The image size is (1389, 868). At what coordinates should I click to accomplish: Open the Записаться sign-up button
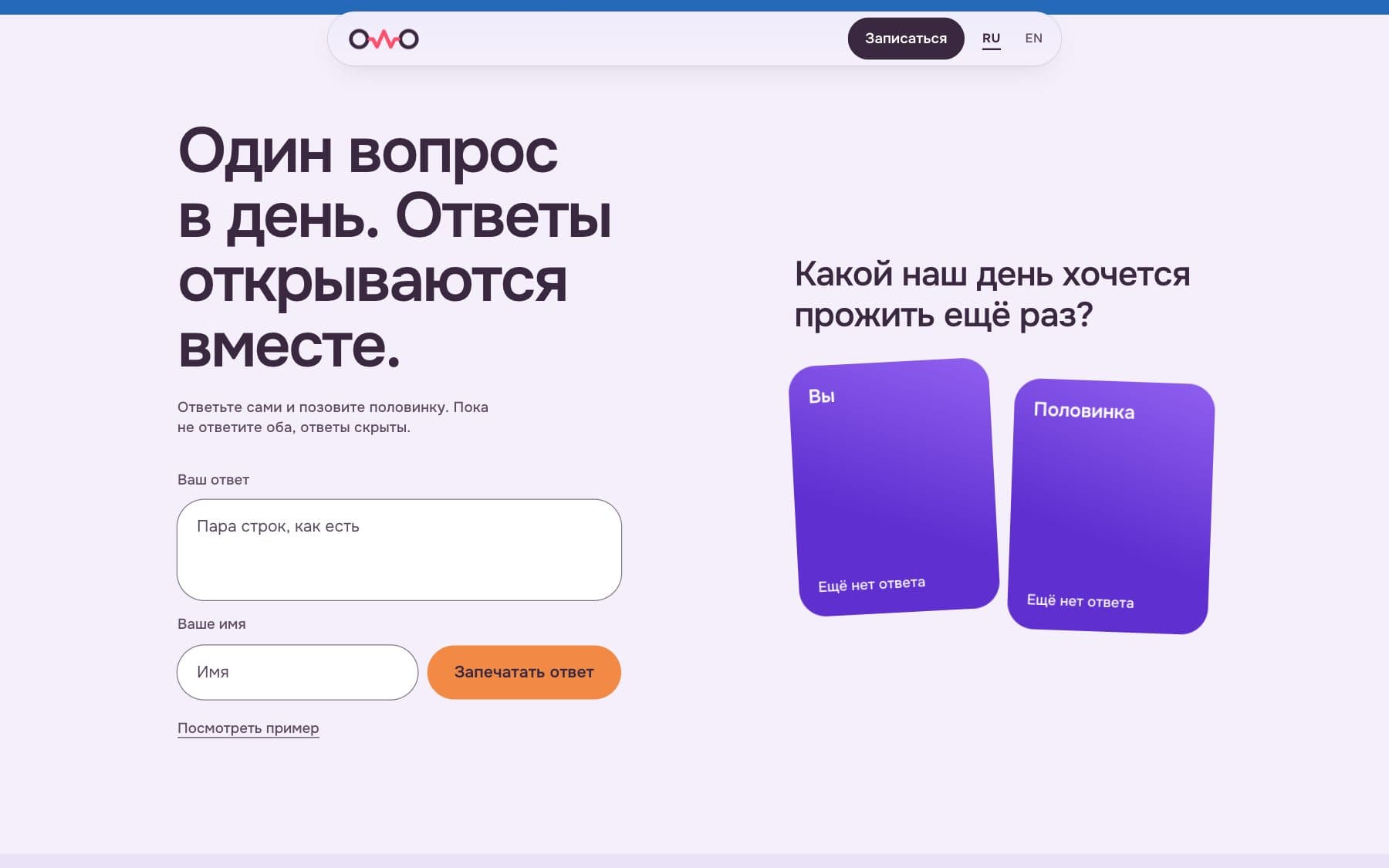[906, 39]
